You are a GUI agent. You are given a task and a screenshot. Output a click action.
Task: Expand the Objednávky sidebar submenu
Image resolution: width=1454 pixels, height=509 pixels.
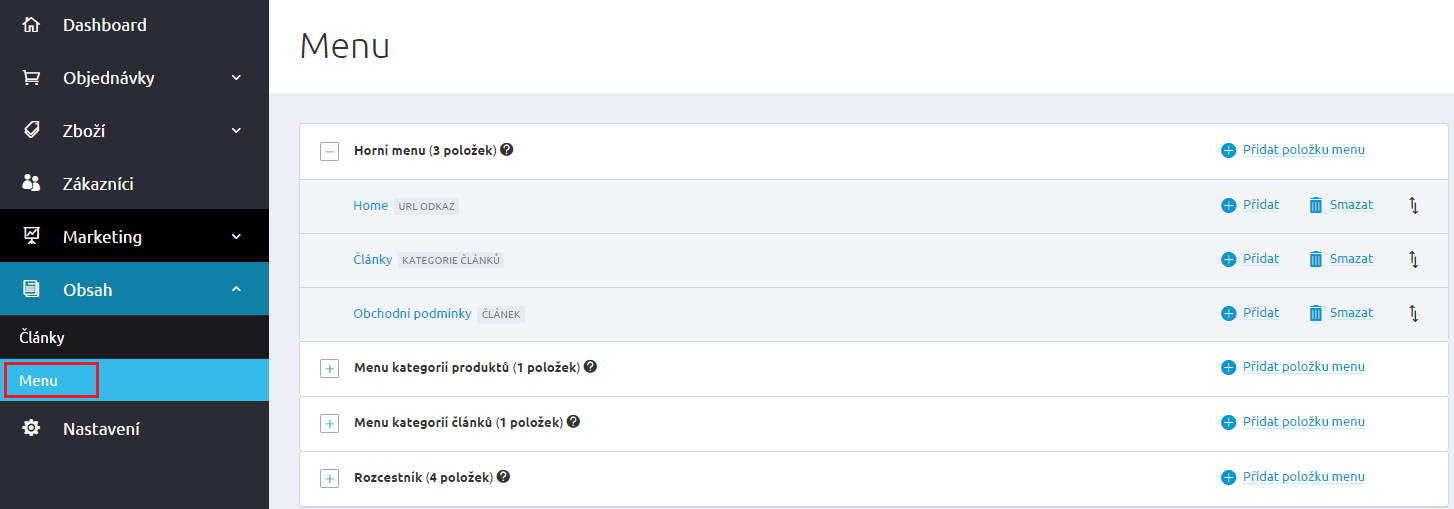[236, 77]
